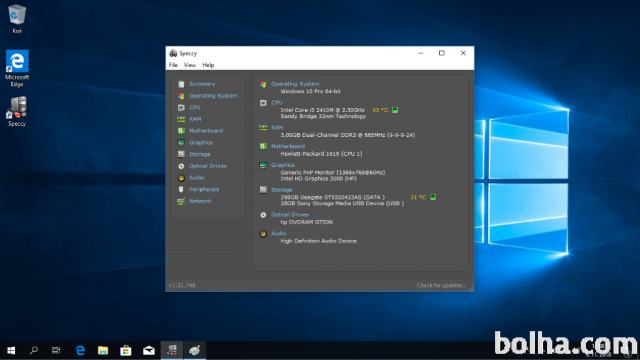Open the Windows Start menu
The height and width of the screenshot is (360, 640).
click(11, 351)
